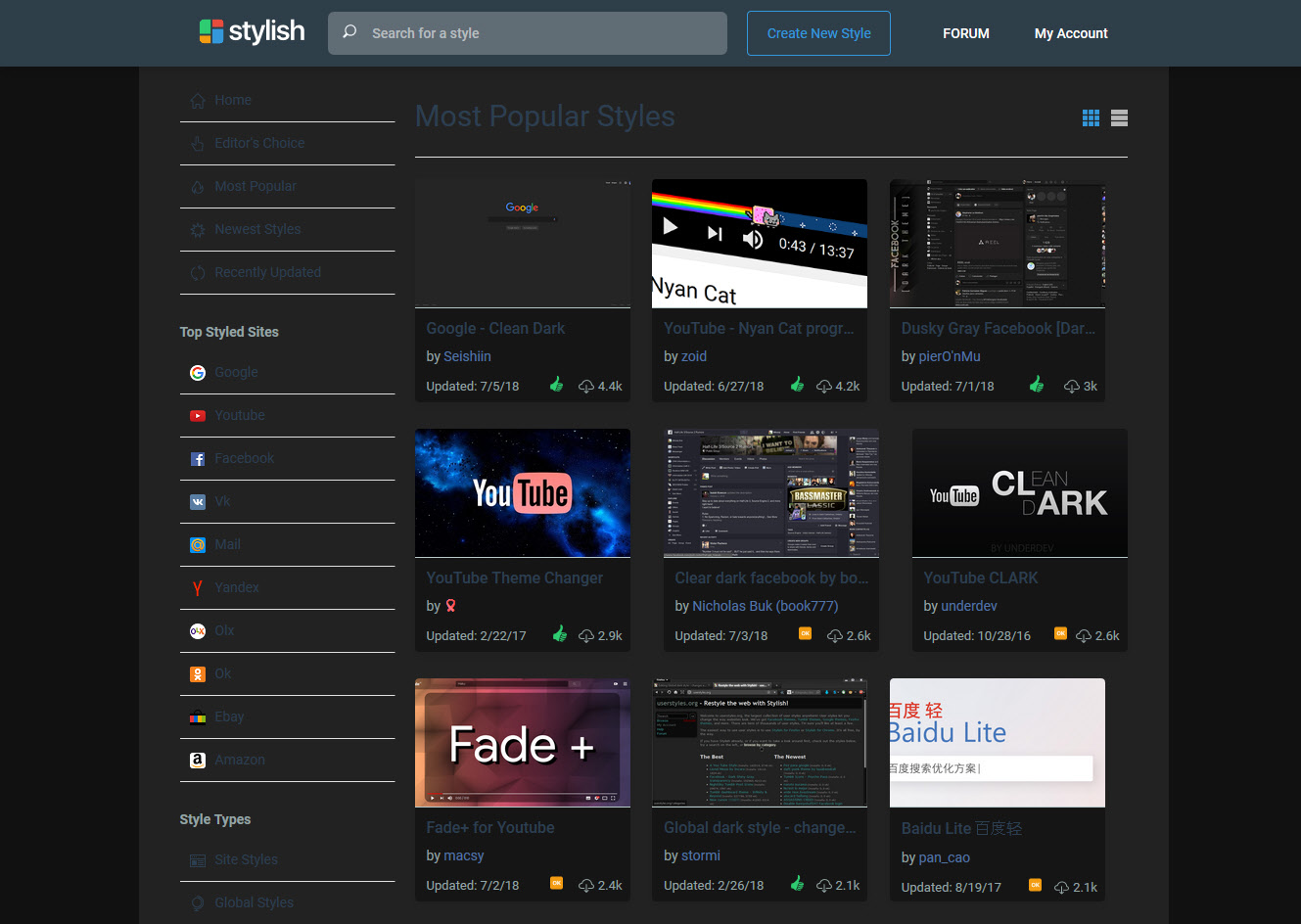Open the Fade + thumbnail
Viewport: 1301px width, 924px height.
coord(523,743)
